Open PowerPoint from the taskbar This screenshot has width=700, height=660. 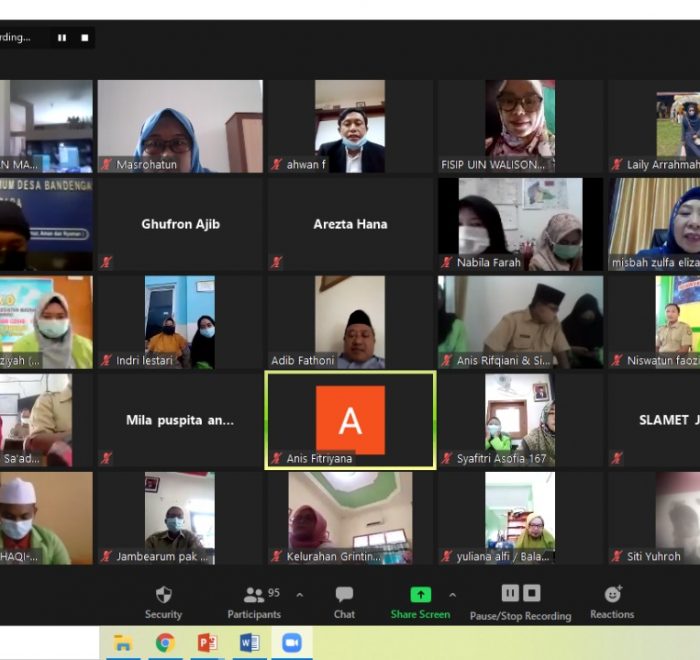(x=207, y=643)
